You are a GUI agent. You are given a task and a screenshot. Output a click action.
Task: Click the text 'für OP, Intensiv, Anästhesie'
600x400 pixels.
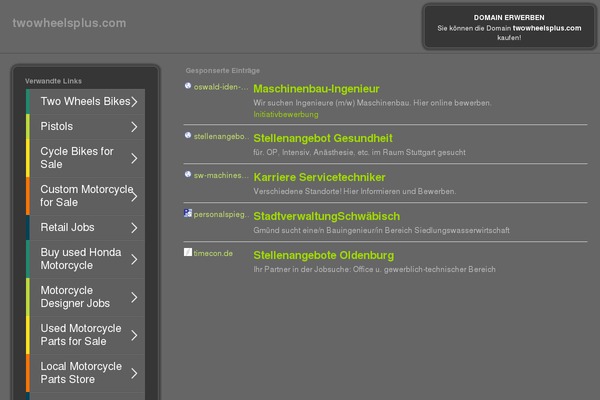point(303,152)
